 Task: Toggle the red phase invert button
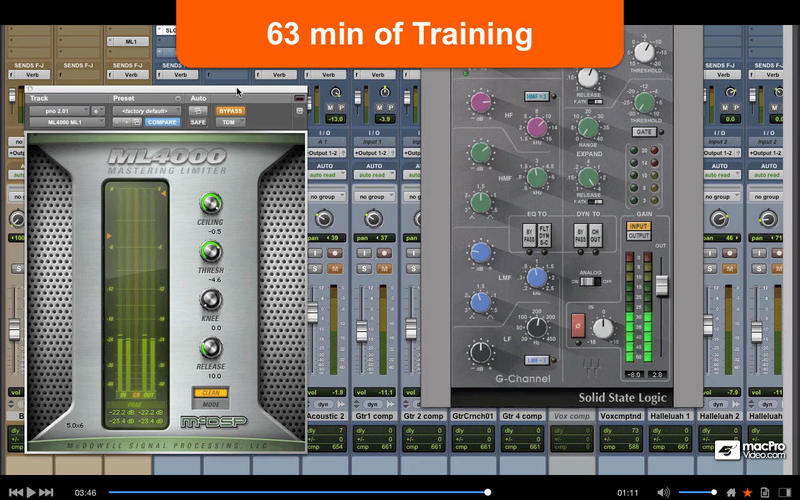pyautogui.click(x=578, y=326)
